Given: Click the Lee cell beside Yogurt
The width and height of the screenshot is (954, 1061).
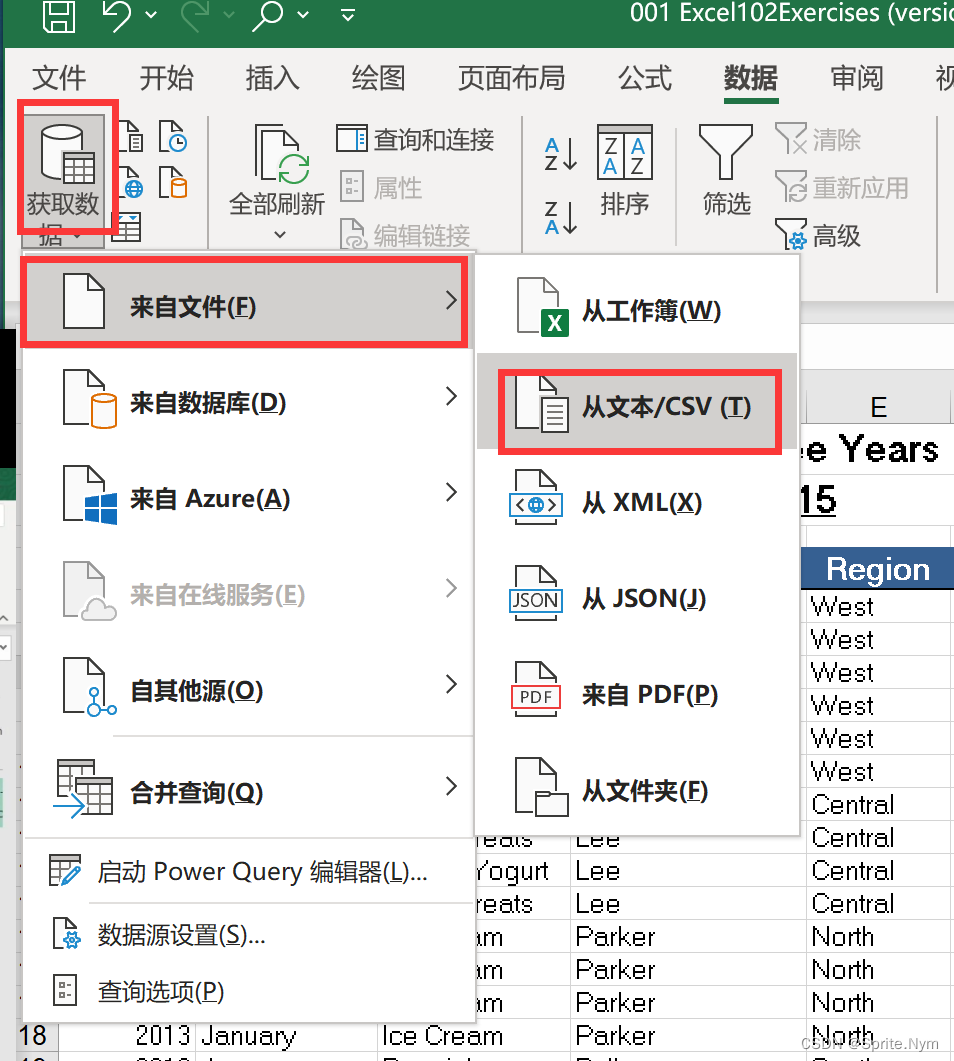Looking at the screenshot, I should point(687,870).
